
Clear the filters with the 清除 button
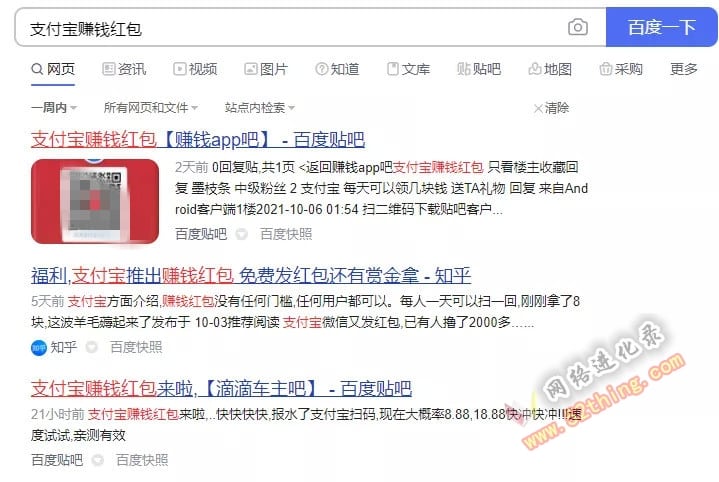click(x=552, y=108)
